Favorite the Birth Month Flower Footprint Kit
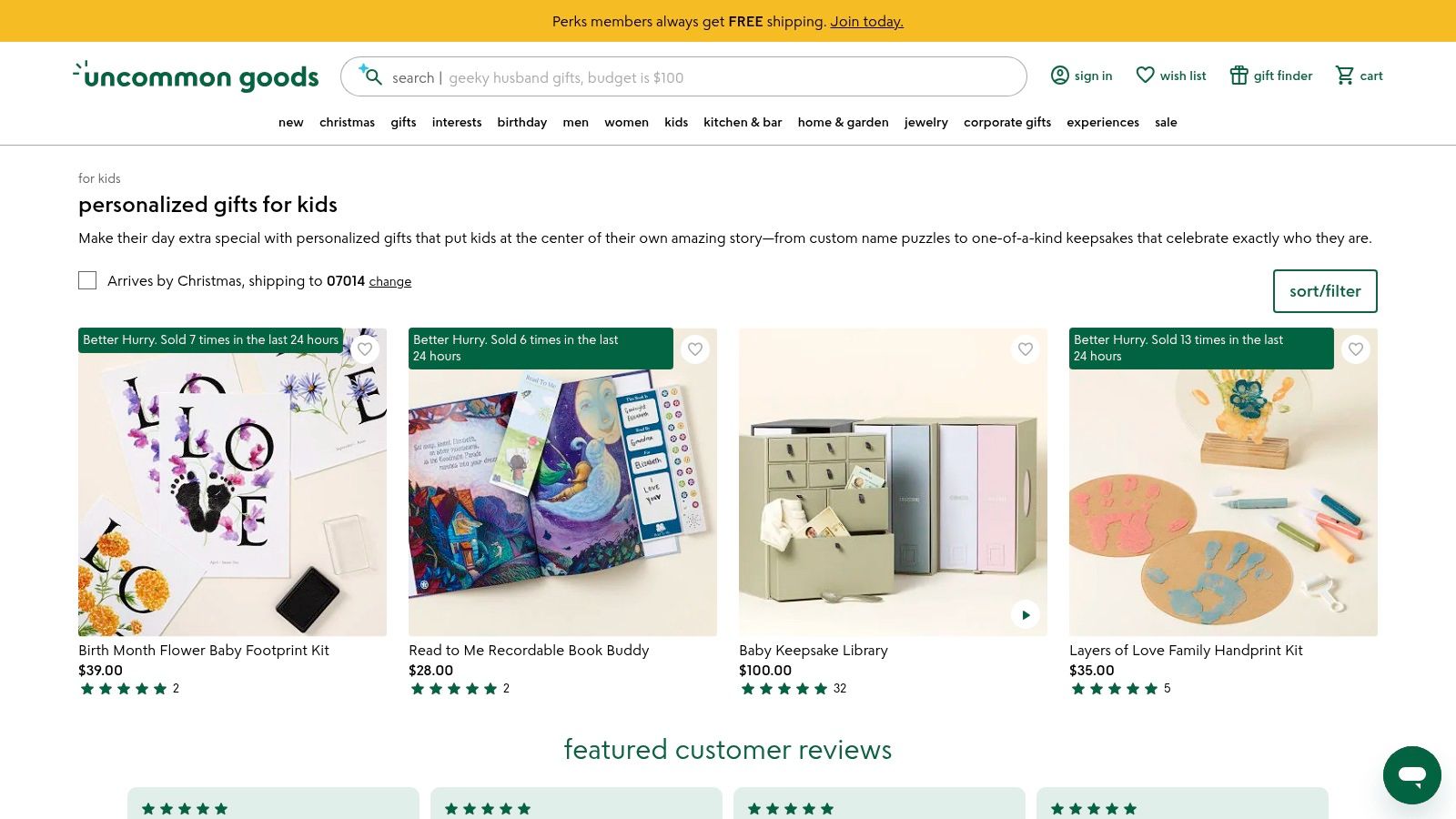Image resolution: width=1456 pixels, height=819 pixels. [x=365, y=349]
